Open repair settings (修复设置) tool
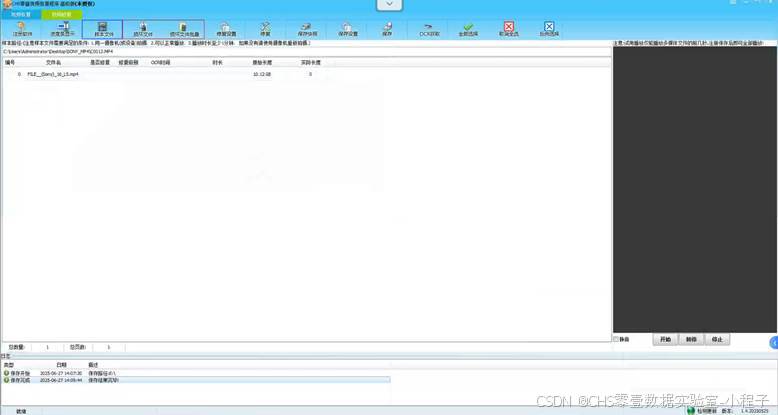This screenshot has width=778, height=415. click(226, 29)
